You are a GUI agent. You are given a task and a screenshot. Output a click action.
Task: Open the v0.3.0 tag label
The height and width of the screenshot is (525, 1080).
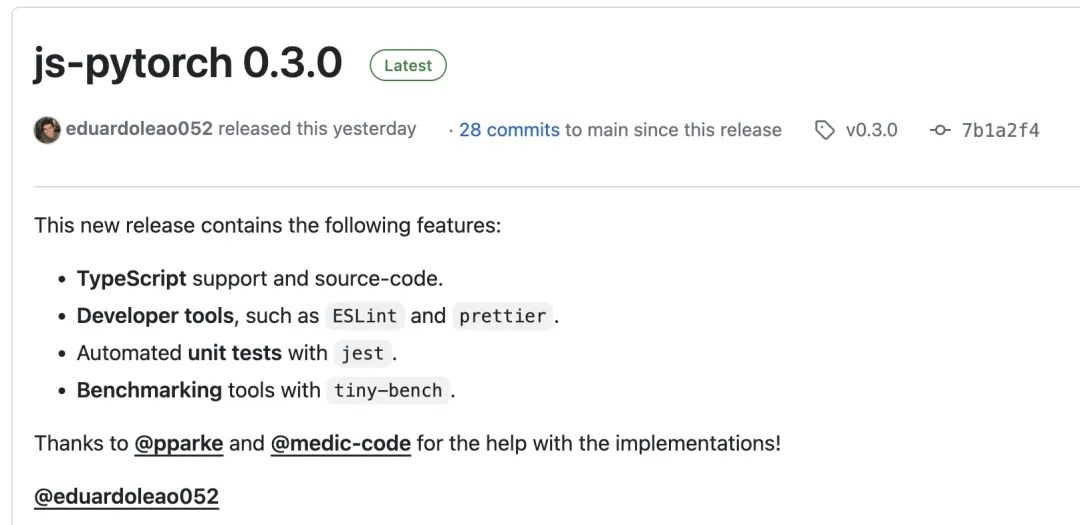click(871, 130)
